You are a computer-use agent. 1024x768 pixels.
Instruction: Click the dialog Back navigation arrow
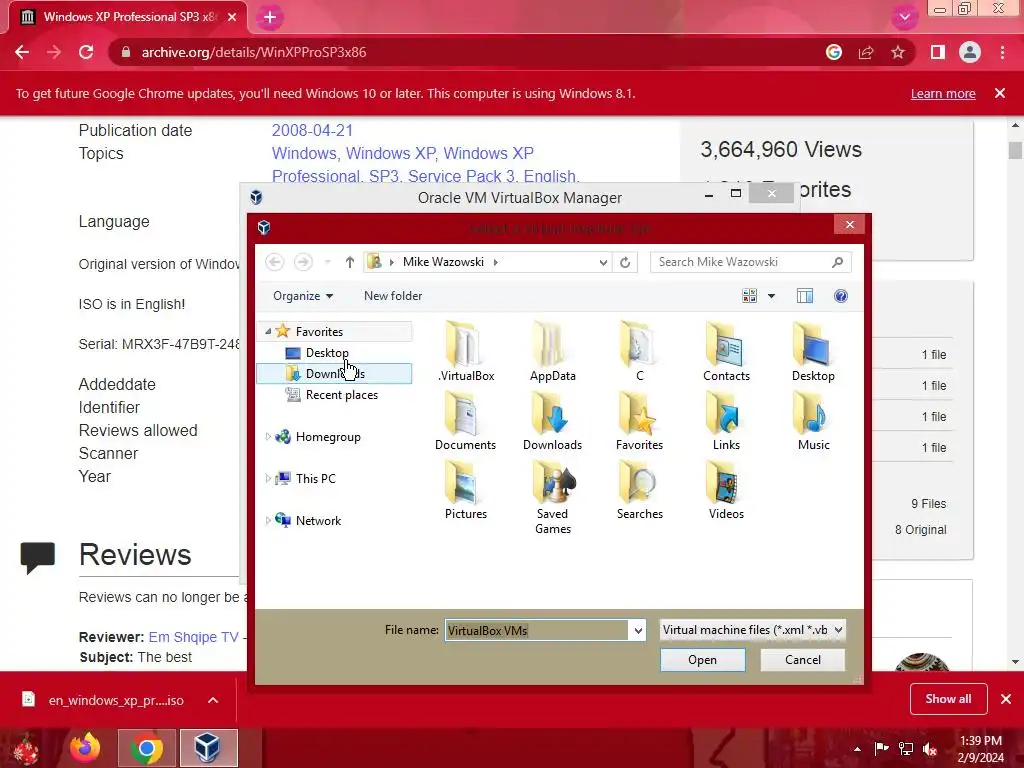275,262
